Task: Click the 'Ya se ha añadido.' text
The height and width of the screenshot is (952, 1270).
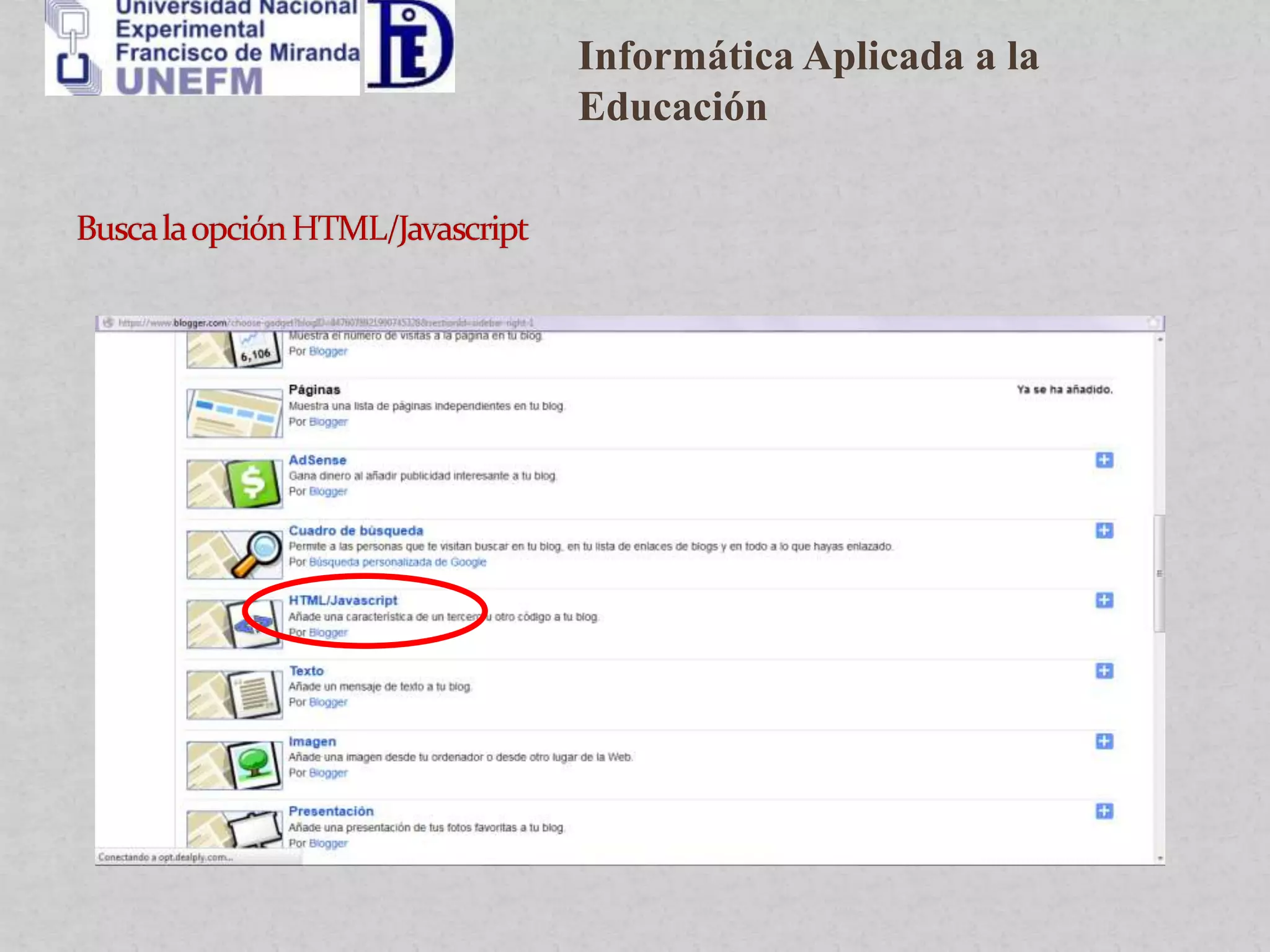Action: pyautogui.click(x=1065, y=390)
